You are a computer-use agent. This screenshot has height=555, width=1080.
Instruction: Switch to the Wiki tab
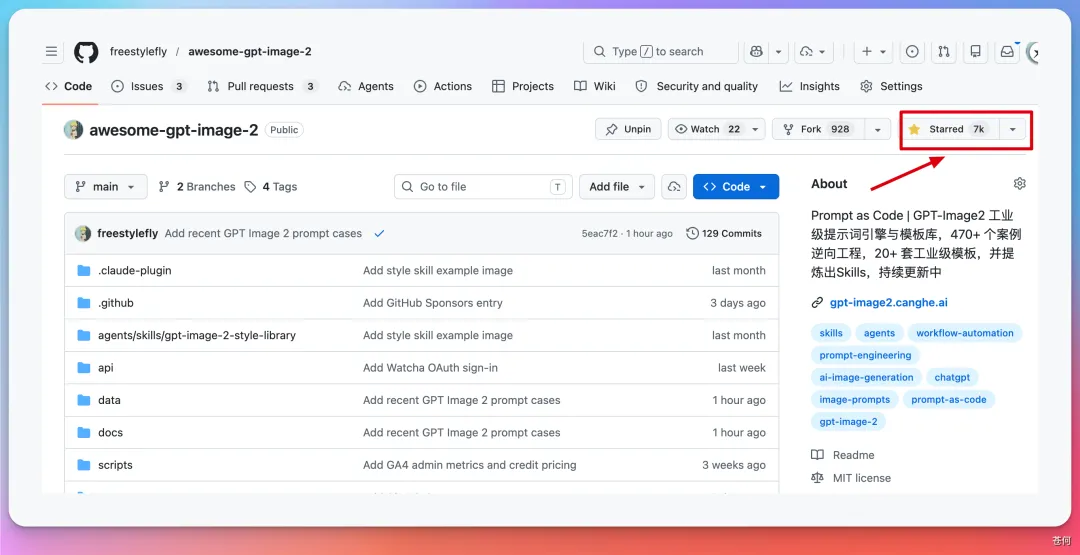pyautogui.click(x=595, y=86)
